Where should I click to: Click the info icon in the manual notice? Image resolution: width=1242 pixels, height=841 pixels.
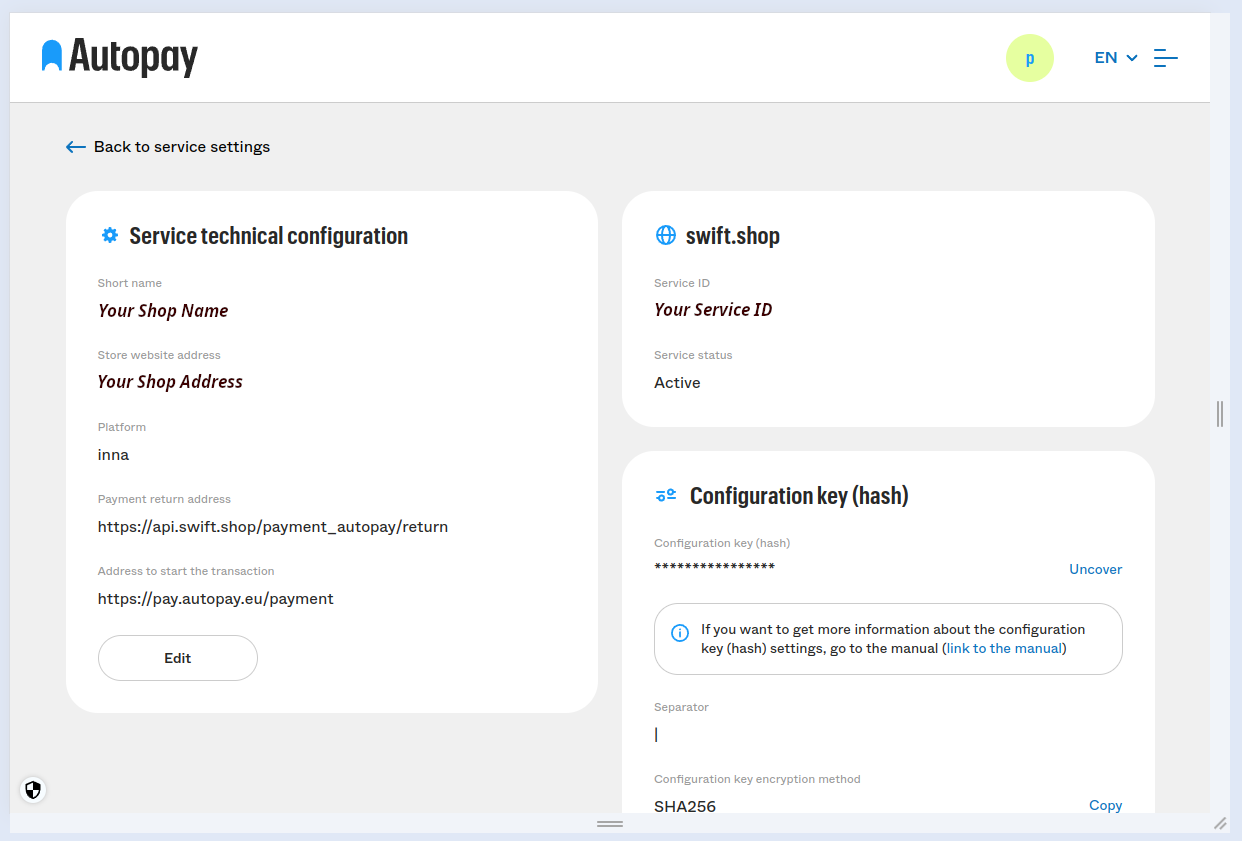(x=680, y=633)
